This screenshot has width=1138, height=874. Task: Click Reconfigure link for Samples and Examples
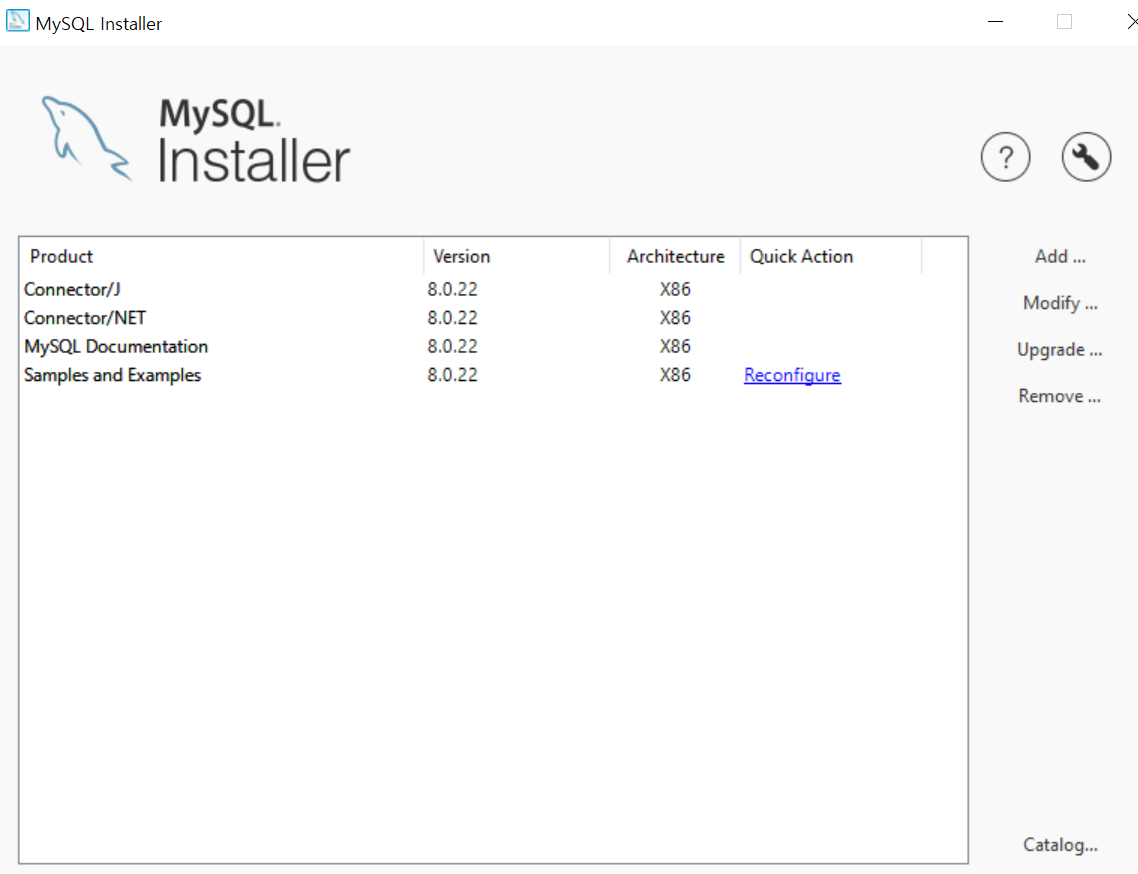(792, 375)
